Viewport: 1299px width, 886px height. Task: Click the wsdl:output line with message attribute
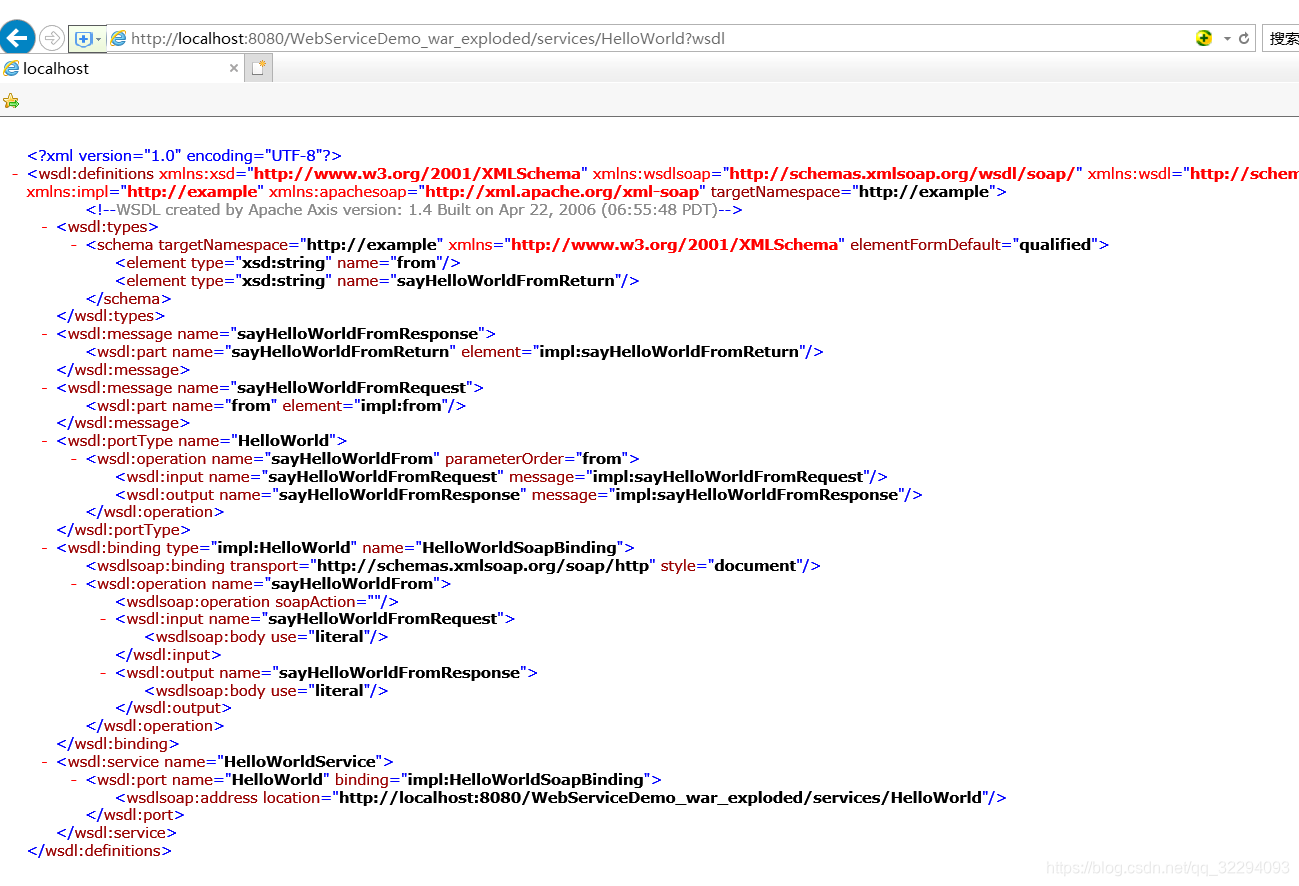pos(519,495)
